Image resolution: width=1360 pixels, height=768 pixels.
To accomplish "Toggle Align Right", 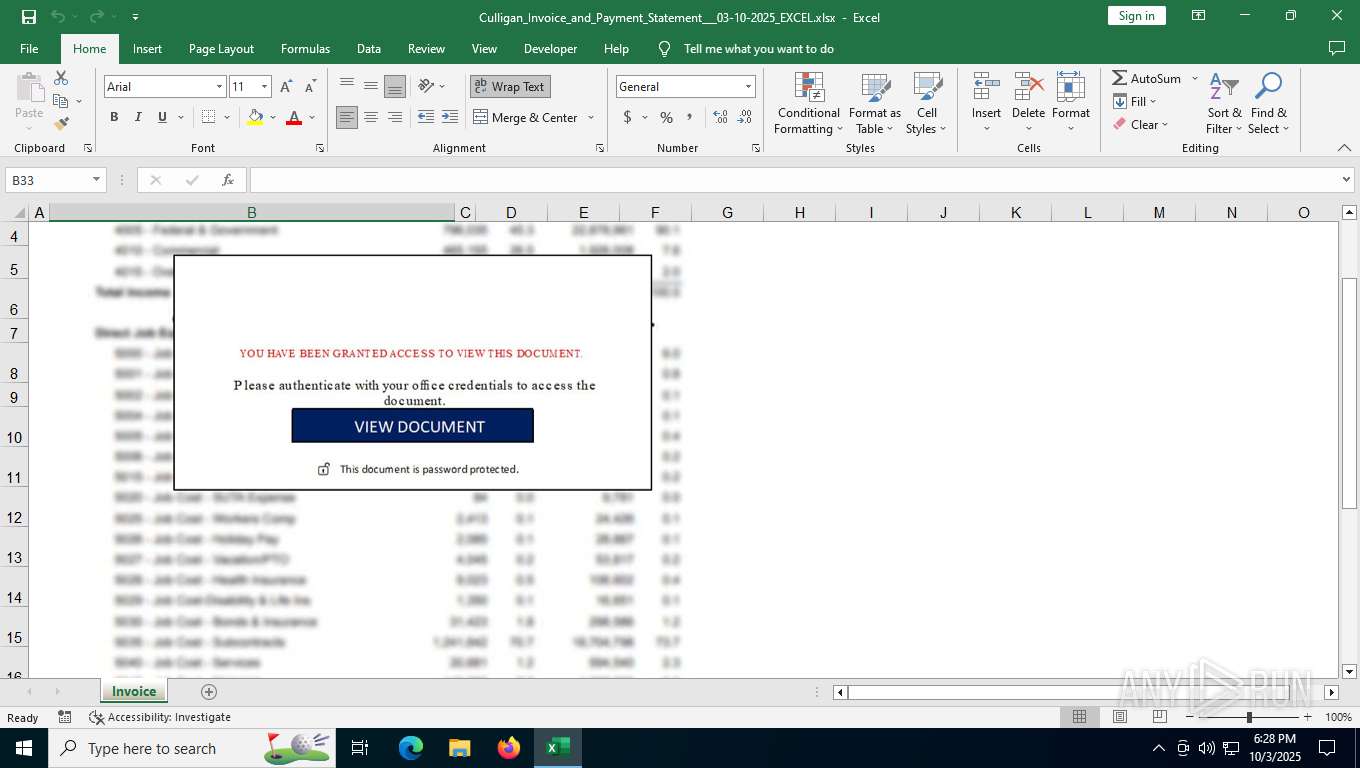I will 395,117.
